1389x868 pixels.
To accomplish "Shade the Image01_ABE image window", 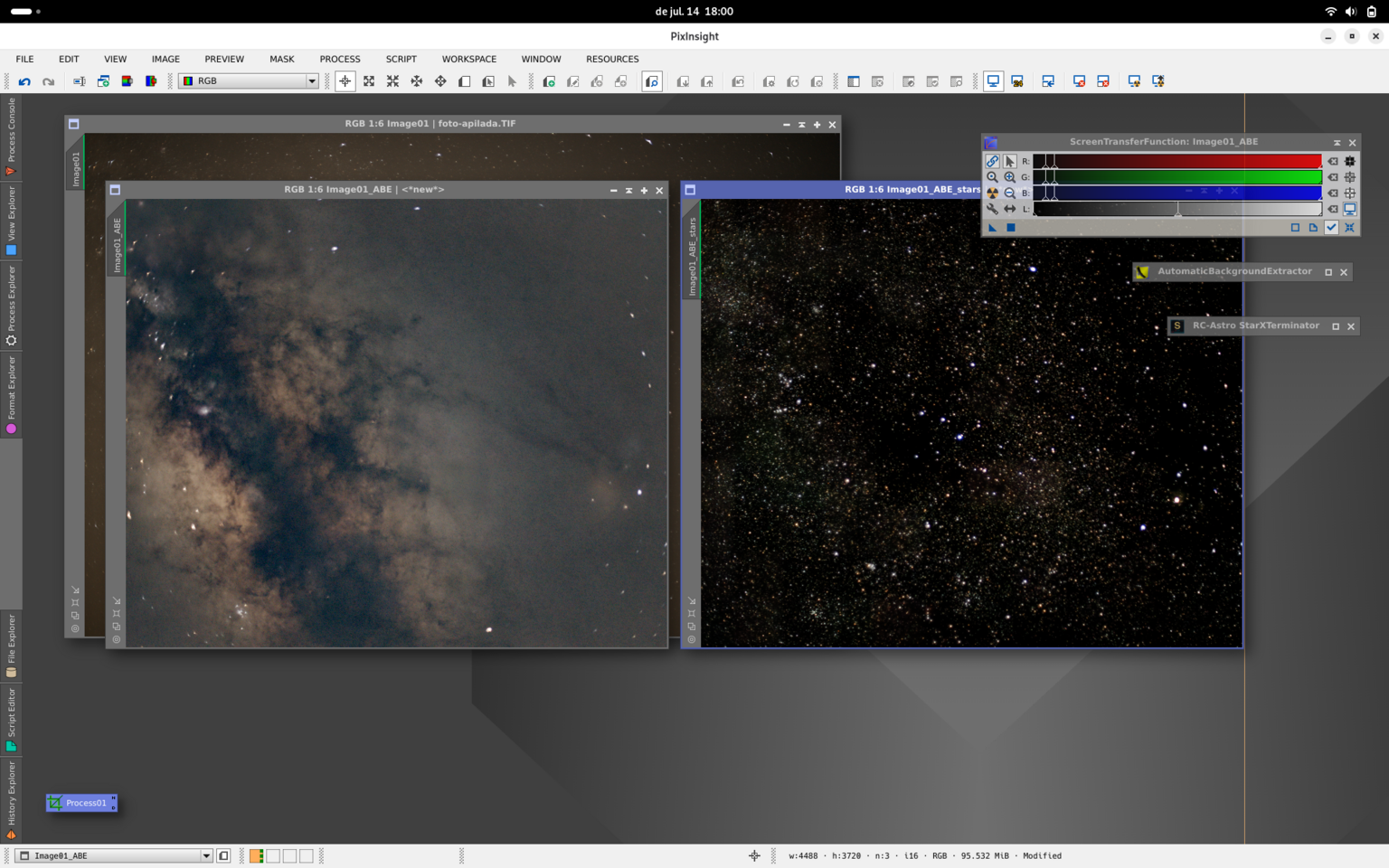I will point(628,191).
